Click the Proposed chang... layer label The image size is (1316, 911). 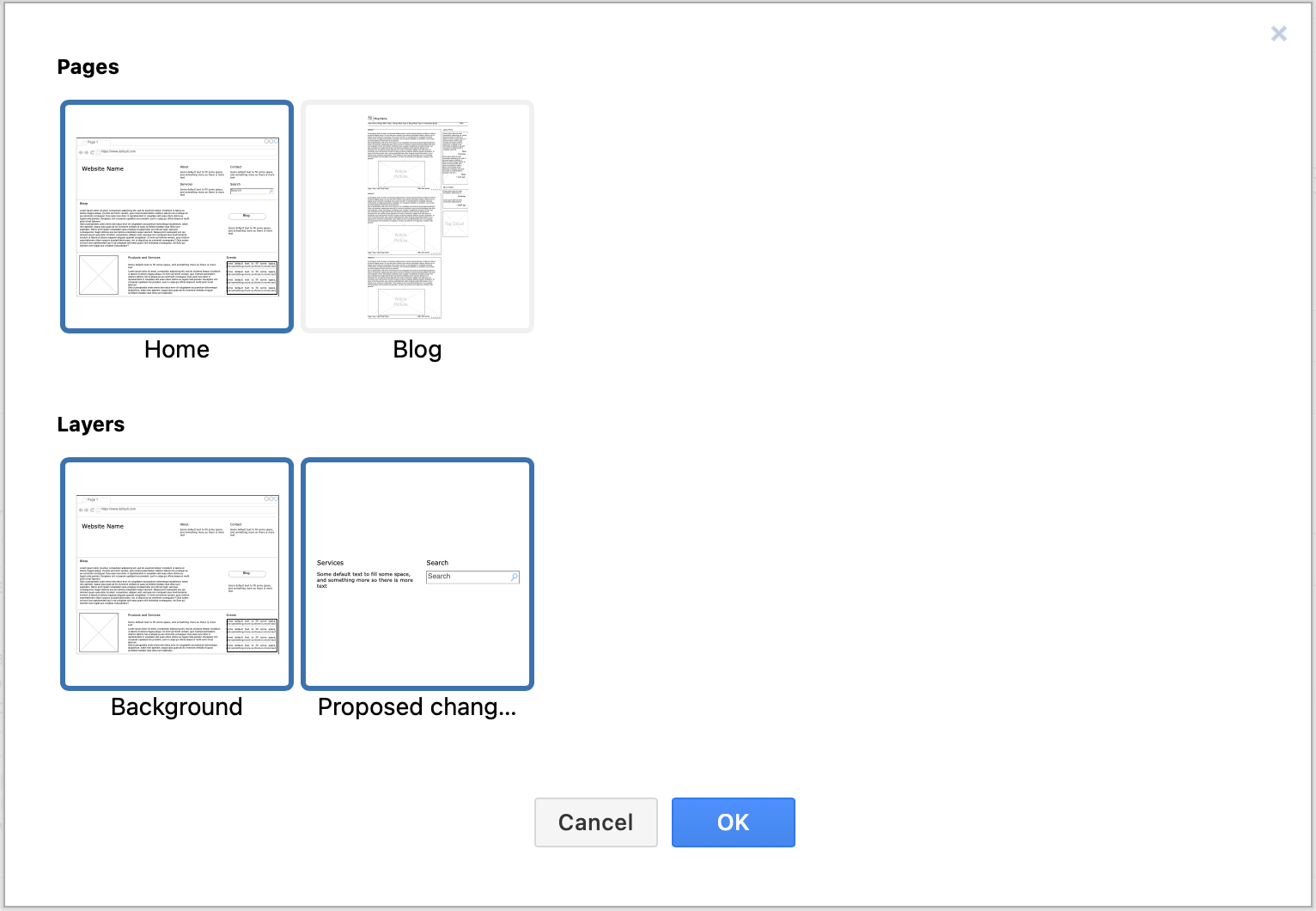417,706
